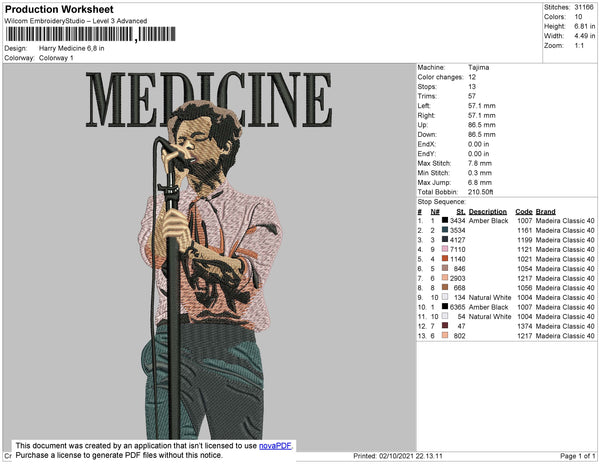The width and height of the screenshot is (600, 464).
Task: Click the Machine value 'Tajima'
Action: 478,67
